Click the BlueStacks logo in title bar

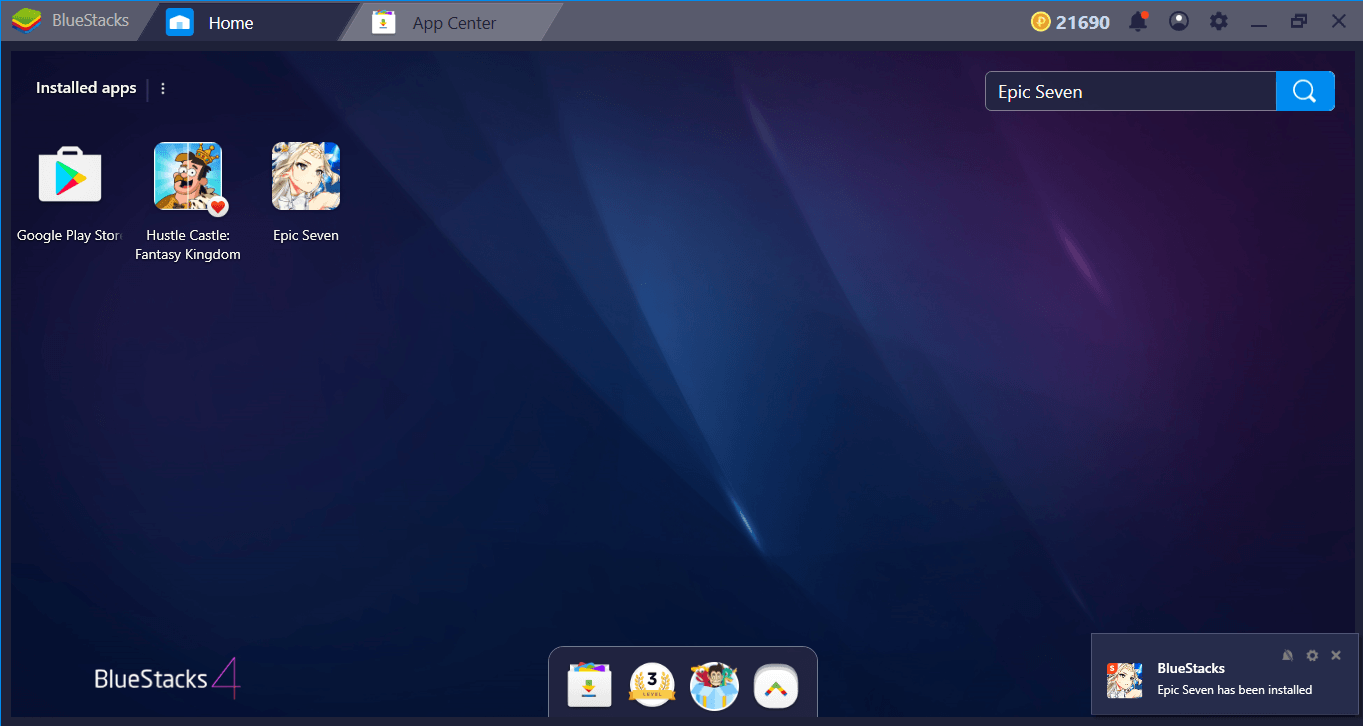point(26,21)
